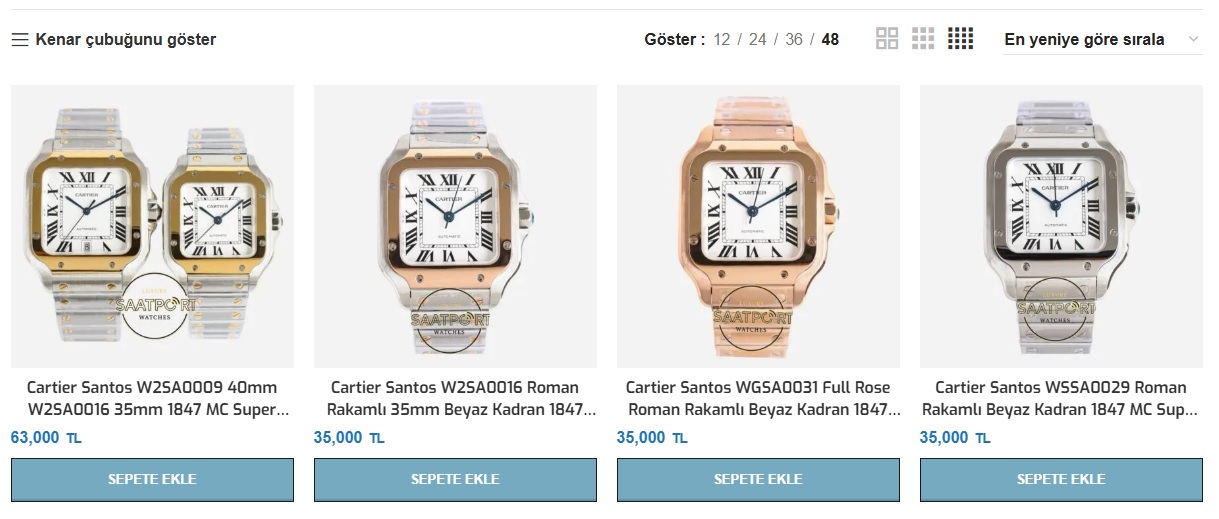Show 12 products per page
The image size is (1219, 519).
pyautogui.click(x=722, y=40)
